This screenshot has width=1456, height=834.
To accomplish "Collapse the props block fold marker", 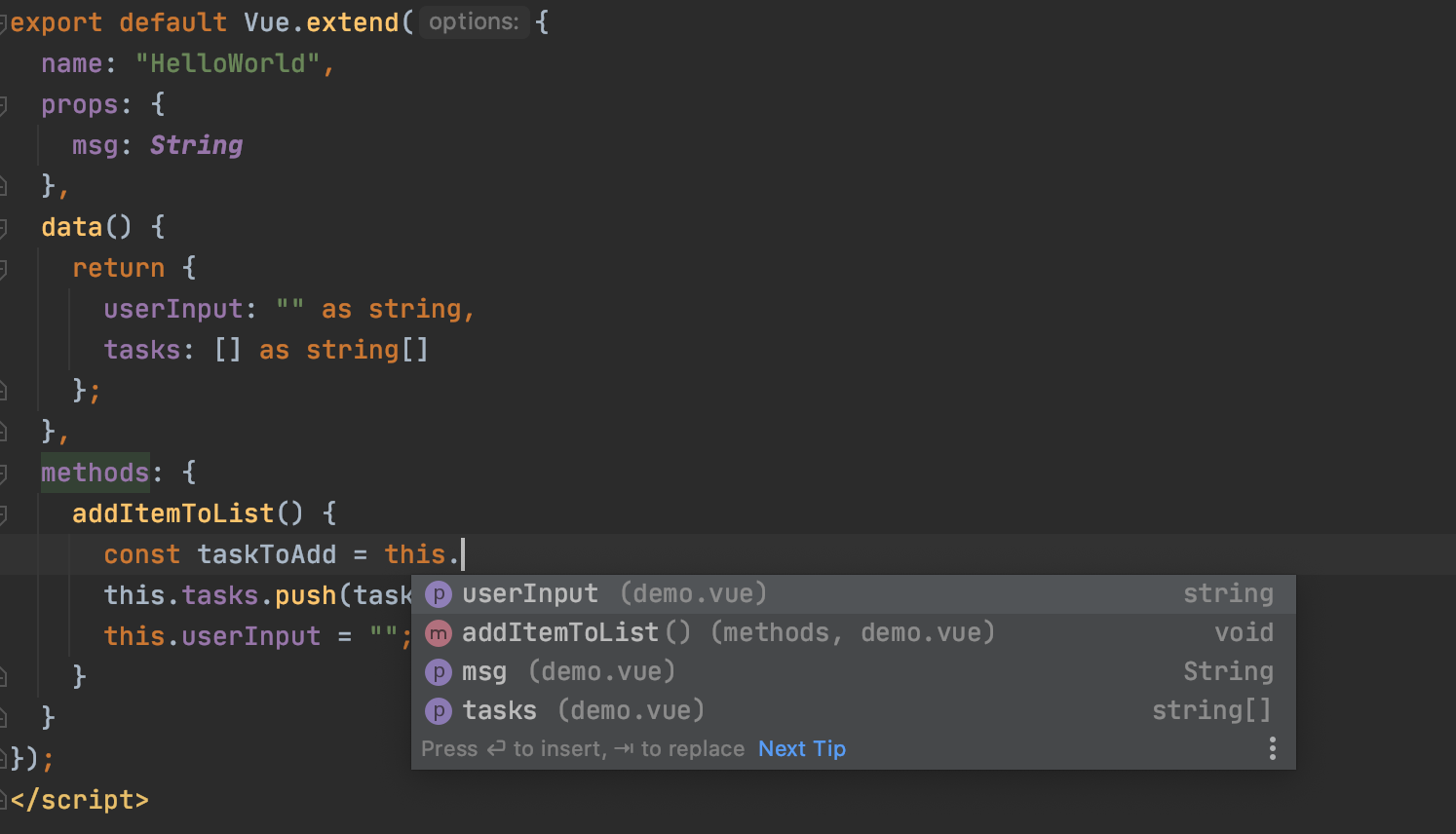I will tap(3, 104).
